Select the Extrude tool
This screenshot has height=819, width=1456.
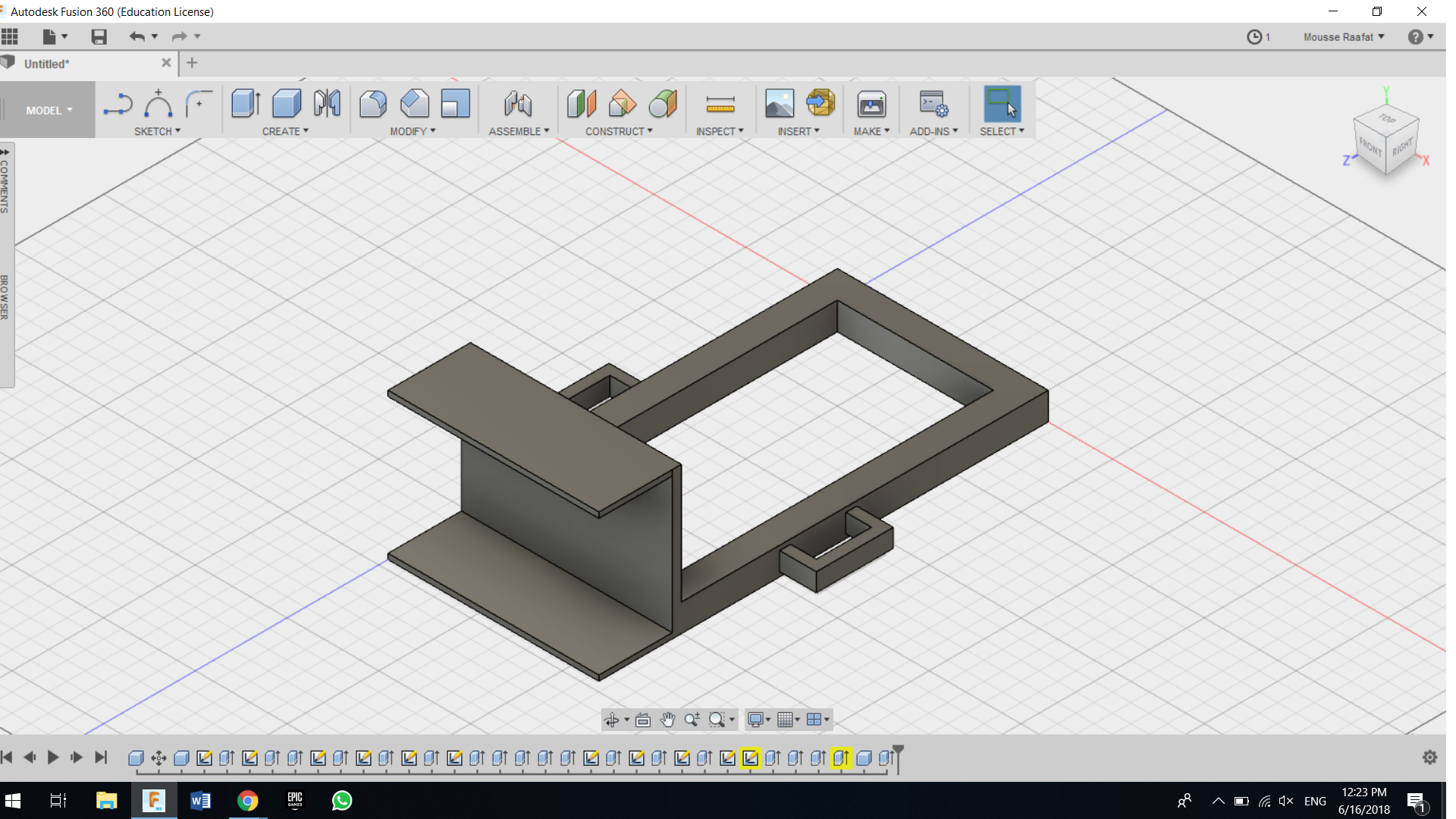tap(246, 104)
